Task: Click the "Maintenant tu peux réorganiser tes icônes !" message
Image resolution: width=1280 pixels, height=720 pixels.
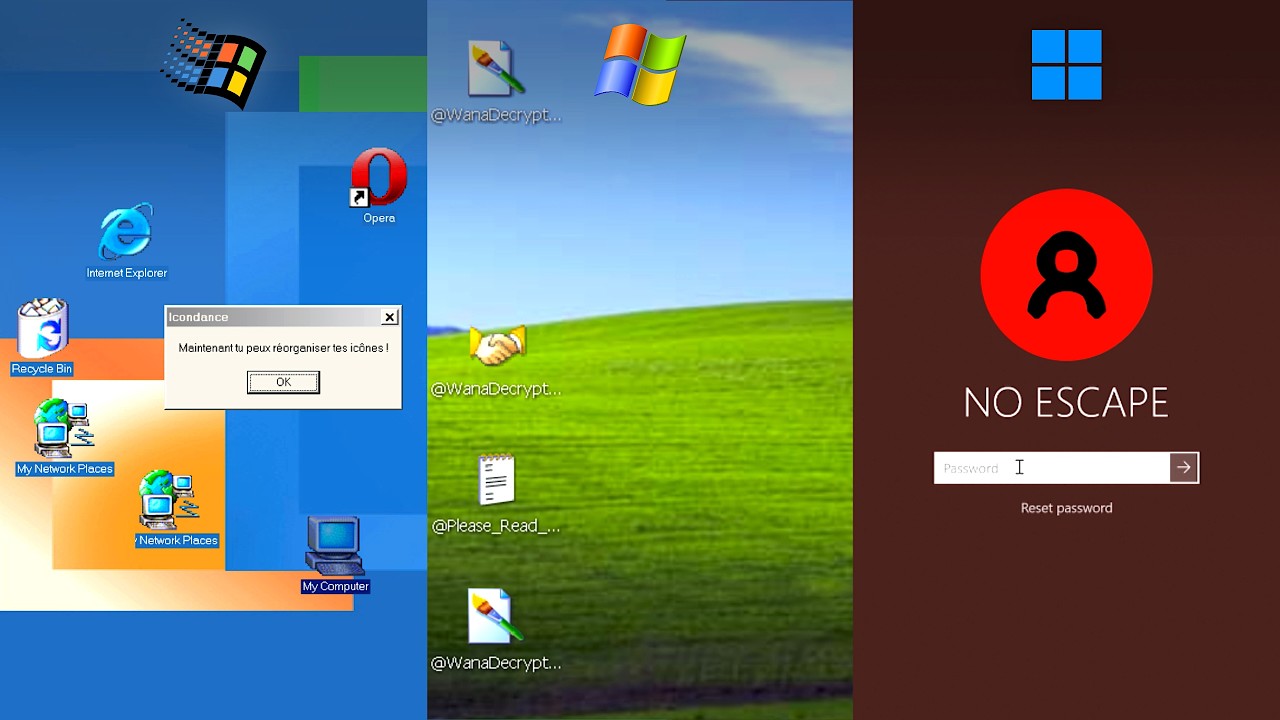Action: click(x=283, y=348)
